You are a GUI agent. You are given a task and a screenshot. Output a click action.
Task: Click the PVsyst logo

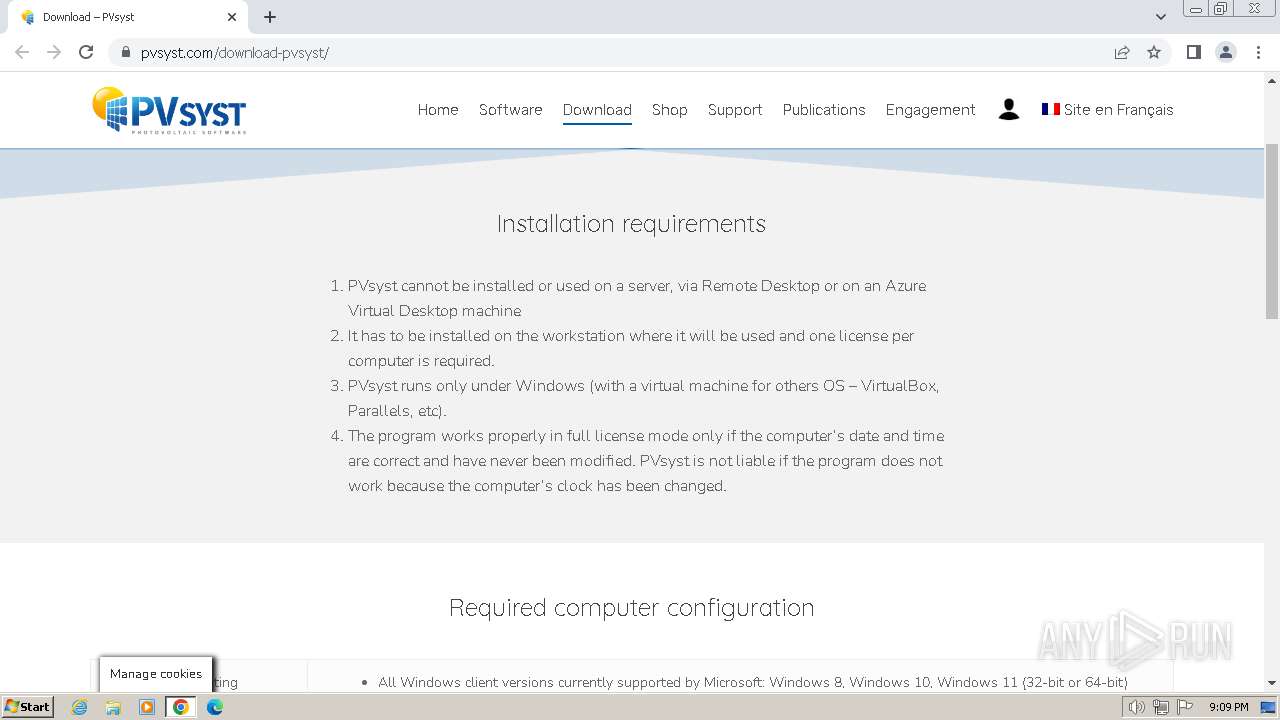[169, 110]
